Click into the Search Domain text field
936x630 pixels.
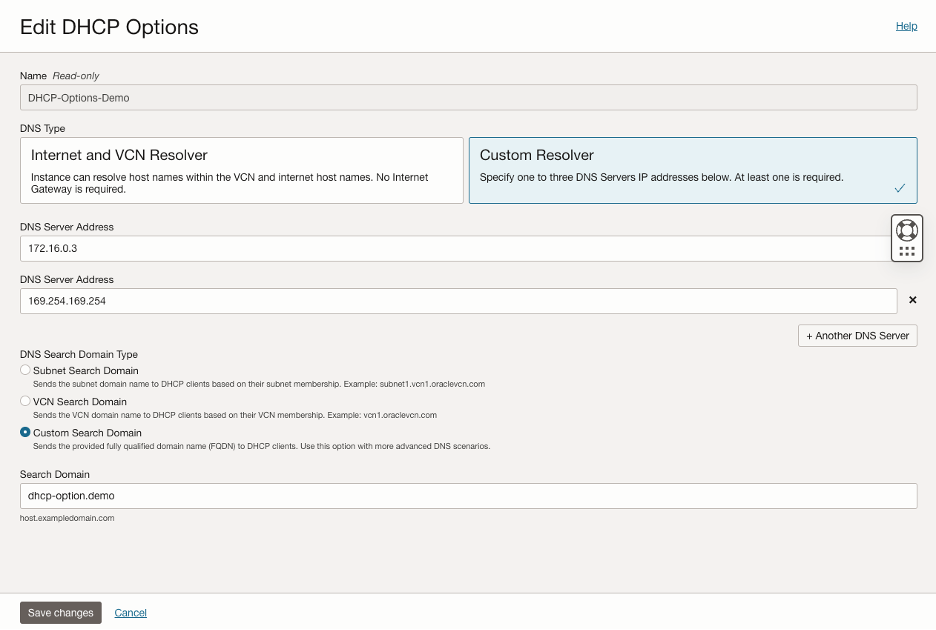coord(468,496)
